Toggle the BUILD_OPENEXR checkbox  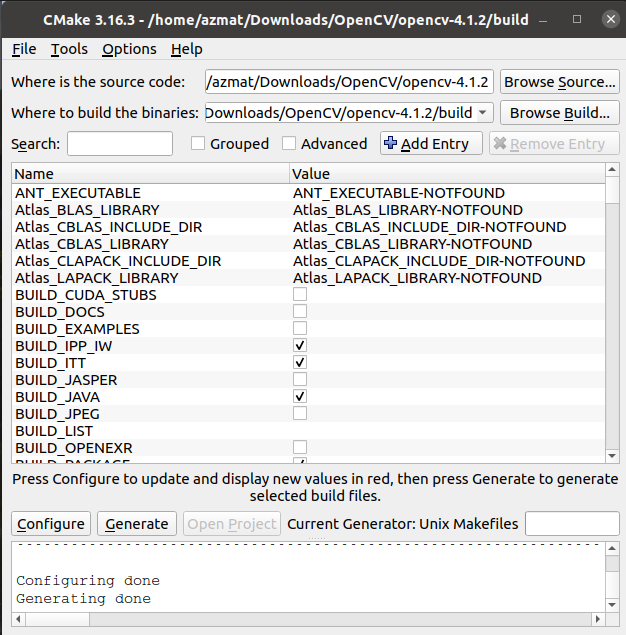[300, 447]
